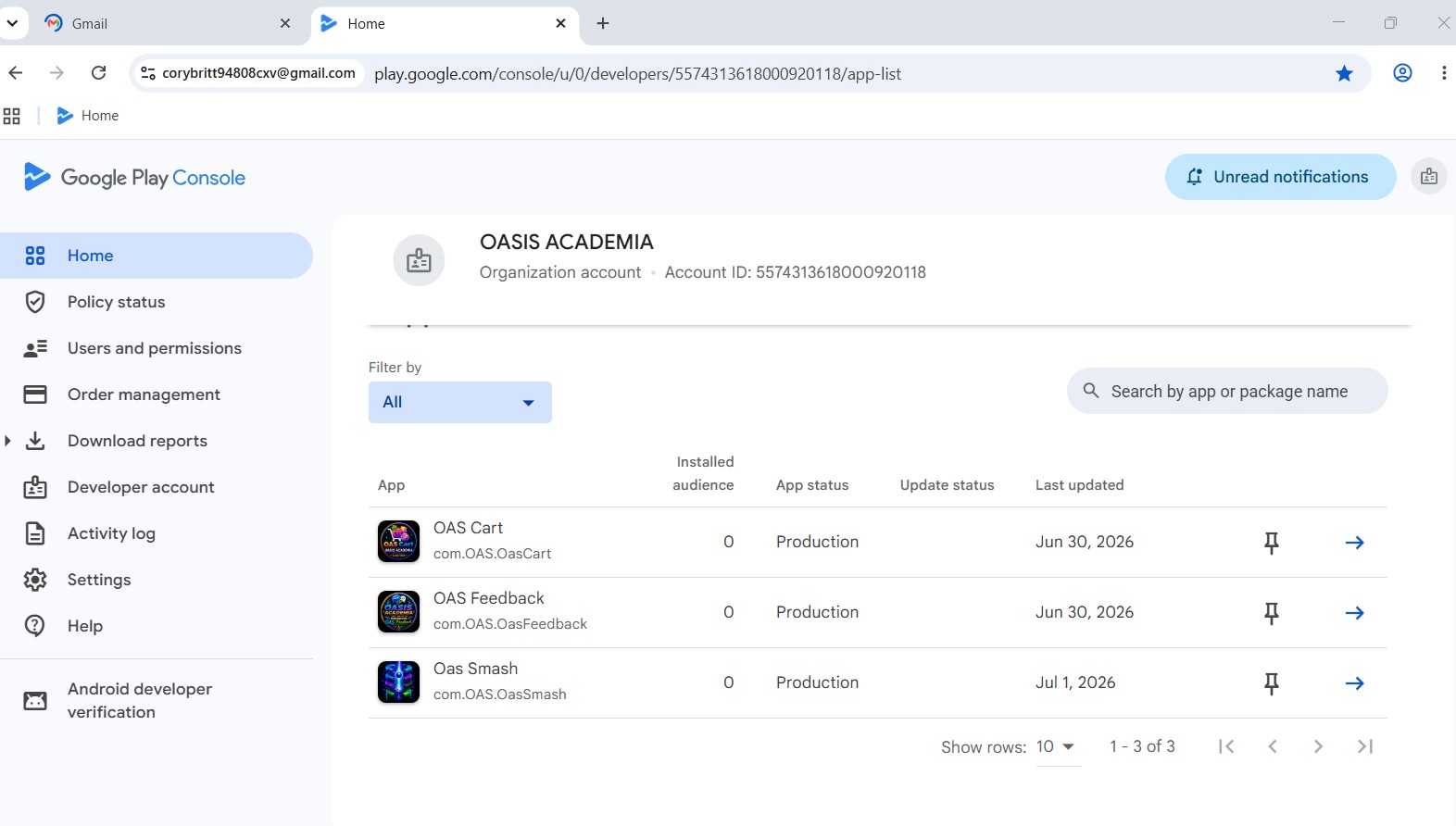Pin the OAS Cart app
The width and height of the screenshot is (1456, 826).
click(1272, 543)
